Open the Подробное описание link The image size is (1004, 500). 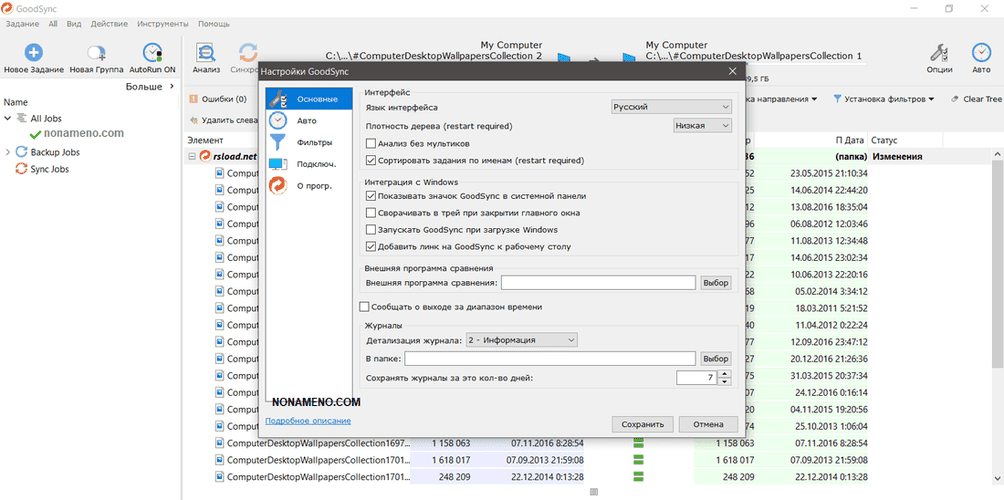[x=300, y=421]
